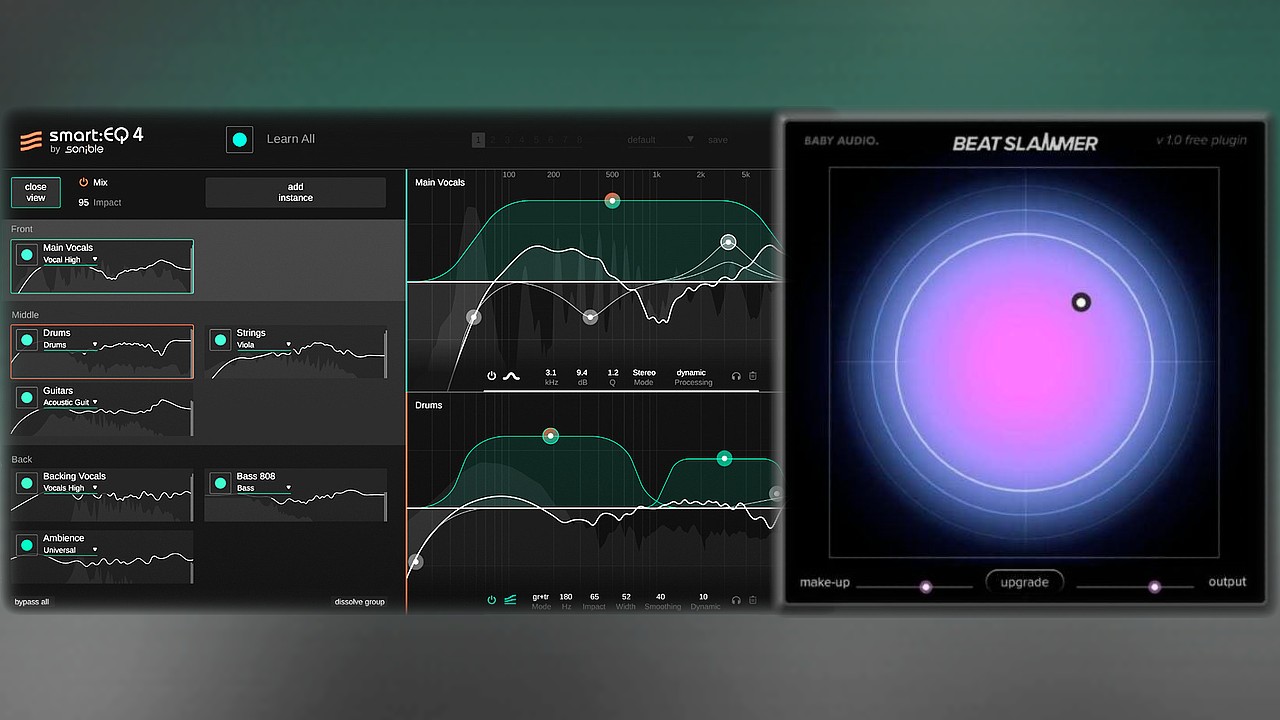Screen dimensions: 1280x720
Task: Open the Bass profile dropdown for Bass 808
Action: [264, 488]
